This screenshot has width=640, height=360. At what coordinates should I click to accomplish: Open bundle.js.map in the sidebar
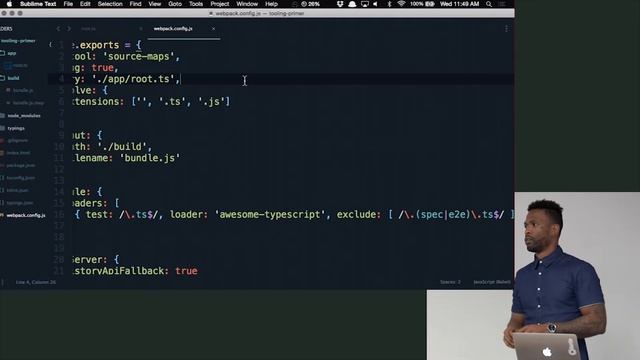pos(28,103)
